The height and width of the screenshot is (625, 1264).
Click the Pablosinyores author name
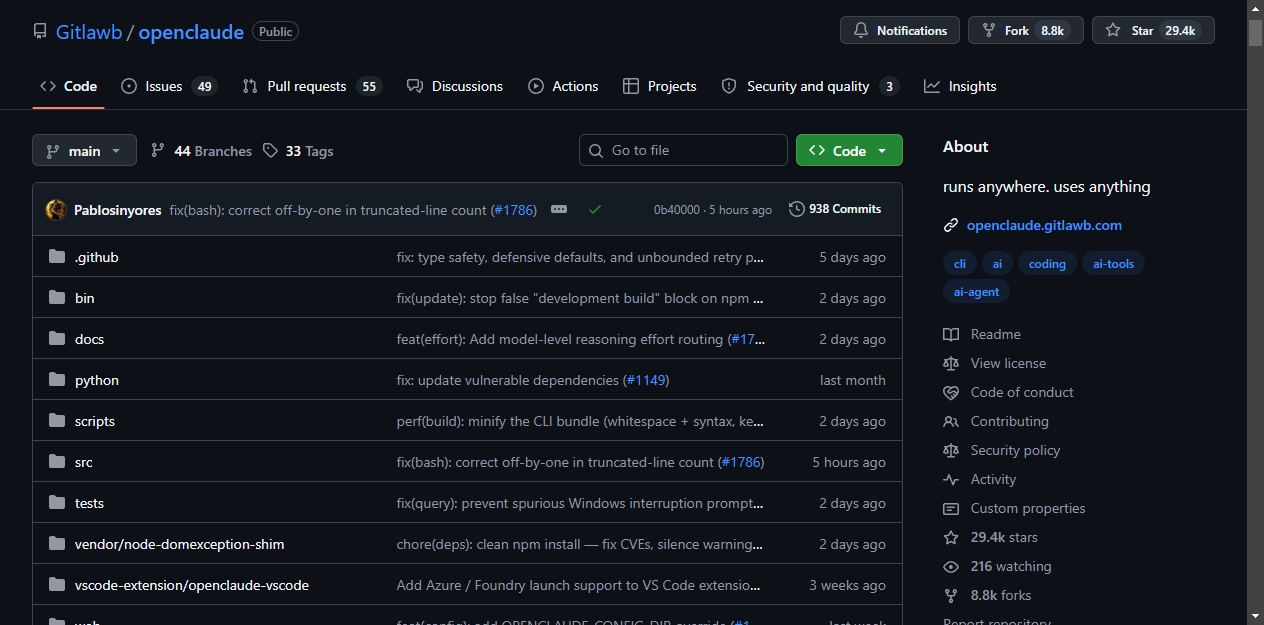point(118,210)
